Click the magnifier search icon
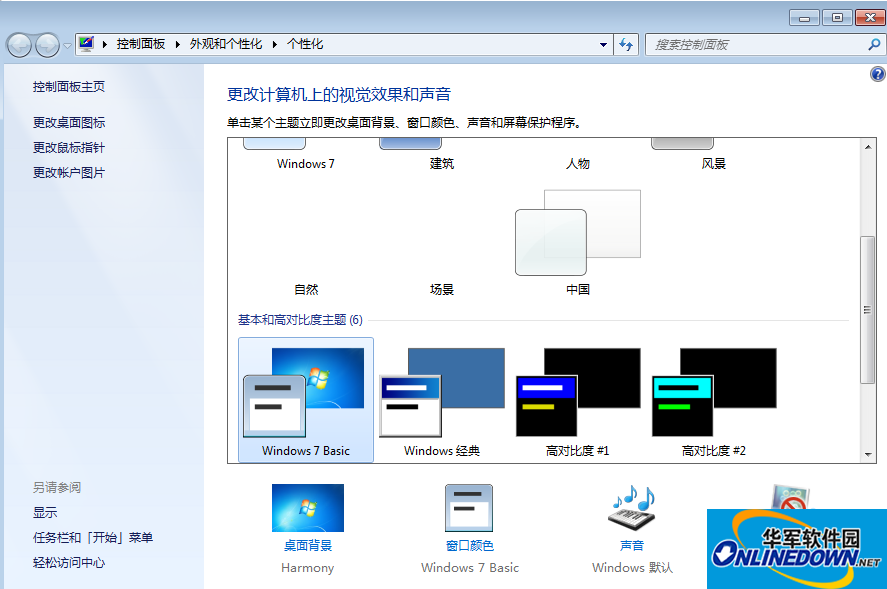 (874, 44)
